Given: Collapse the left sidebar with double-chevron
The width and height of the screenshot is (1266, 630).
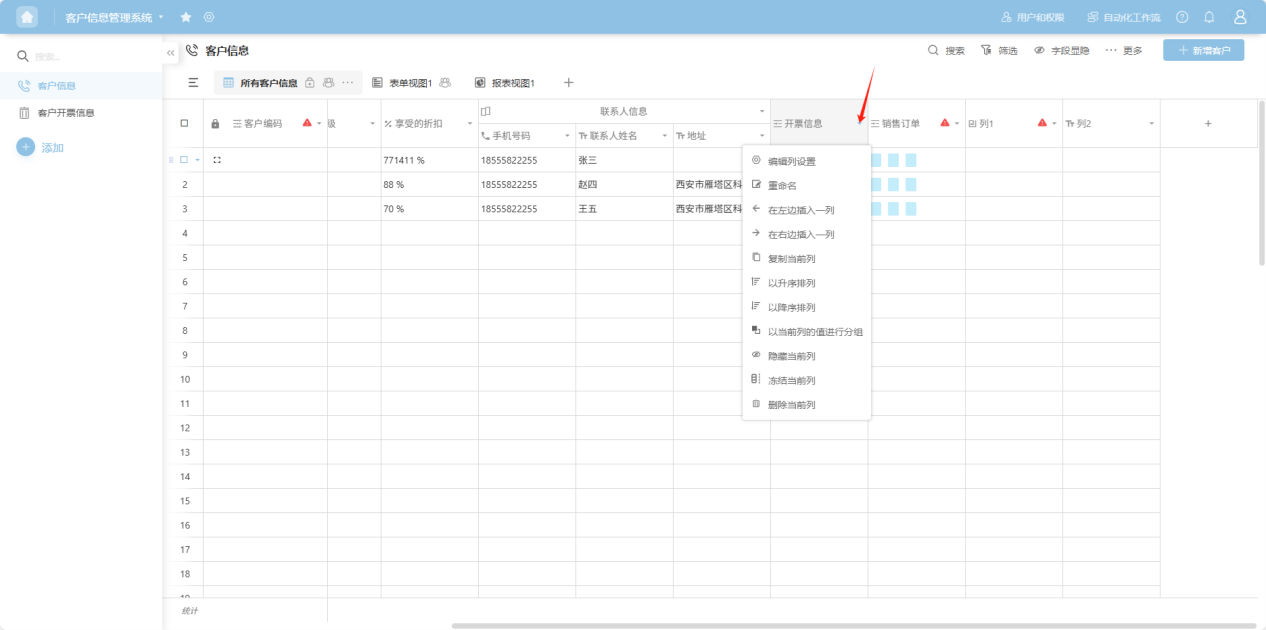Looking at the screenshot, I should [x=171, y=52].
